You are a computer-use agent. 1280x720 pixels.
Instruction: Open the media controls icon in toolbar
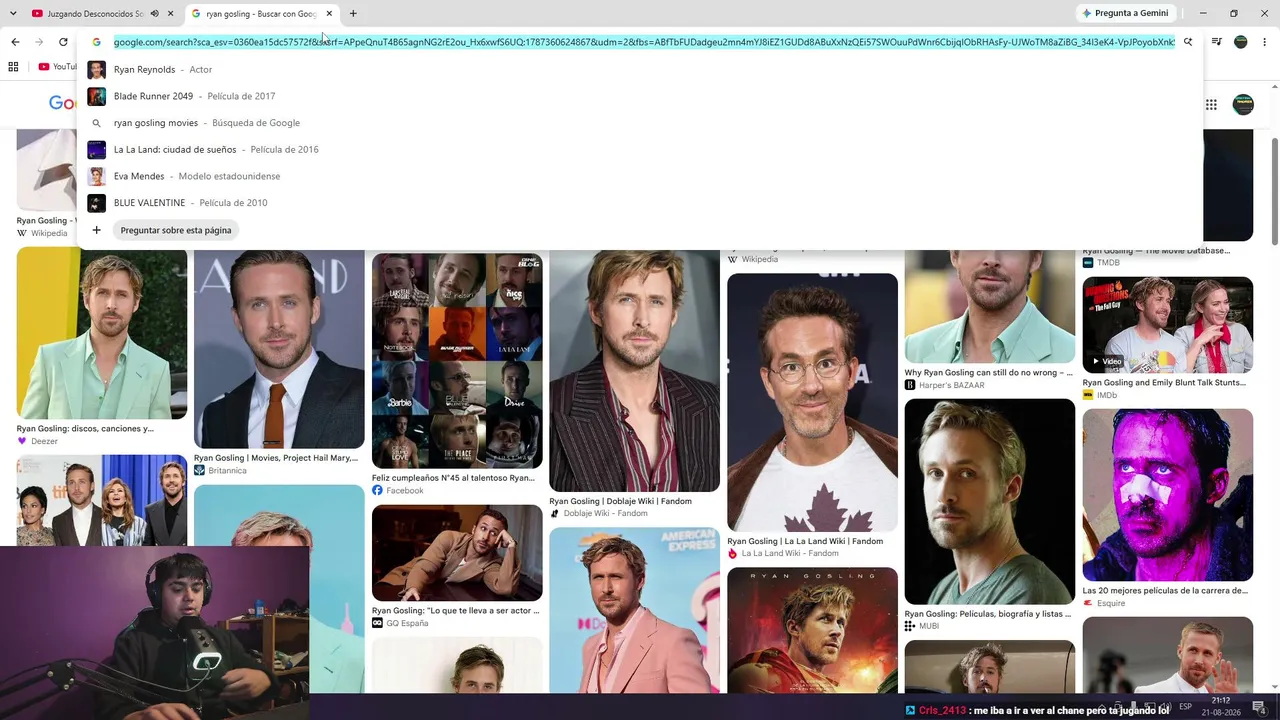[x=1217, y=42]
